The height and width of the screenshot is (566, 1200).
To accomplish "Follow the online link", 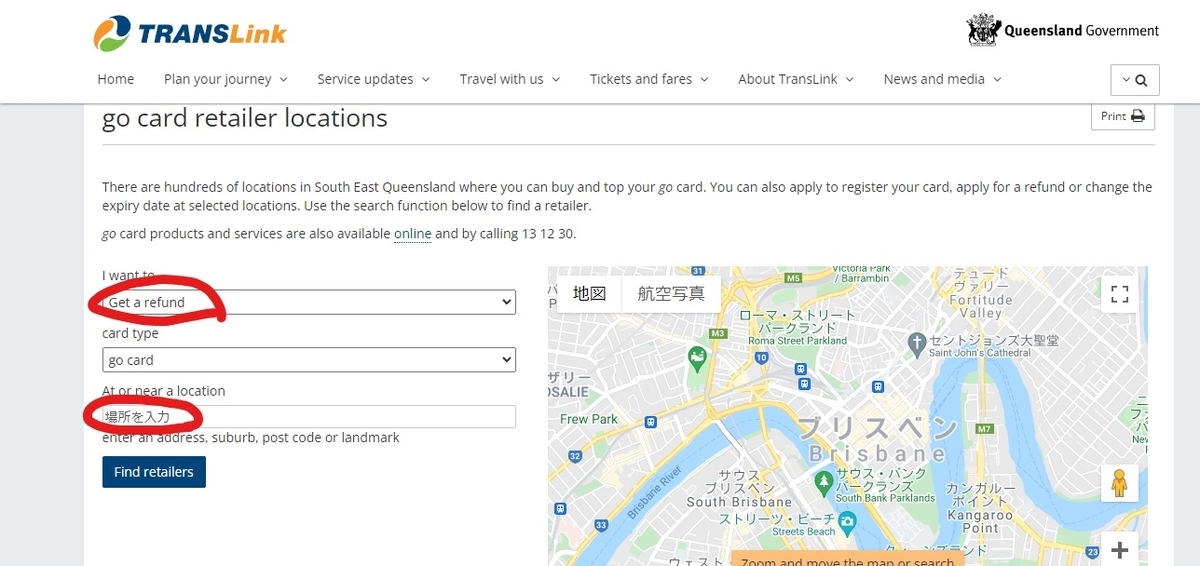I will 412,233.
